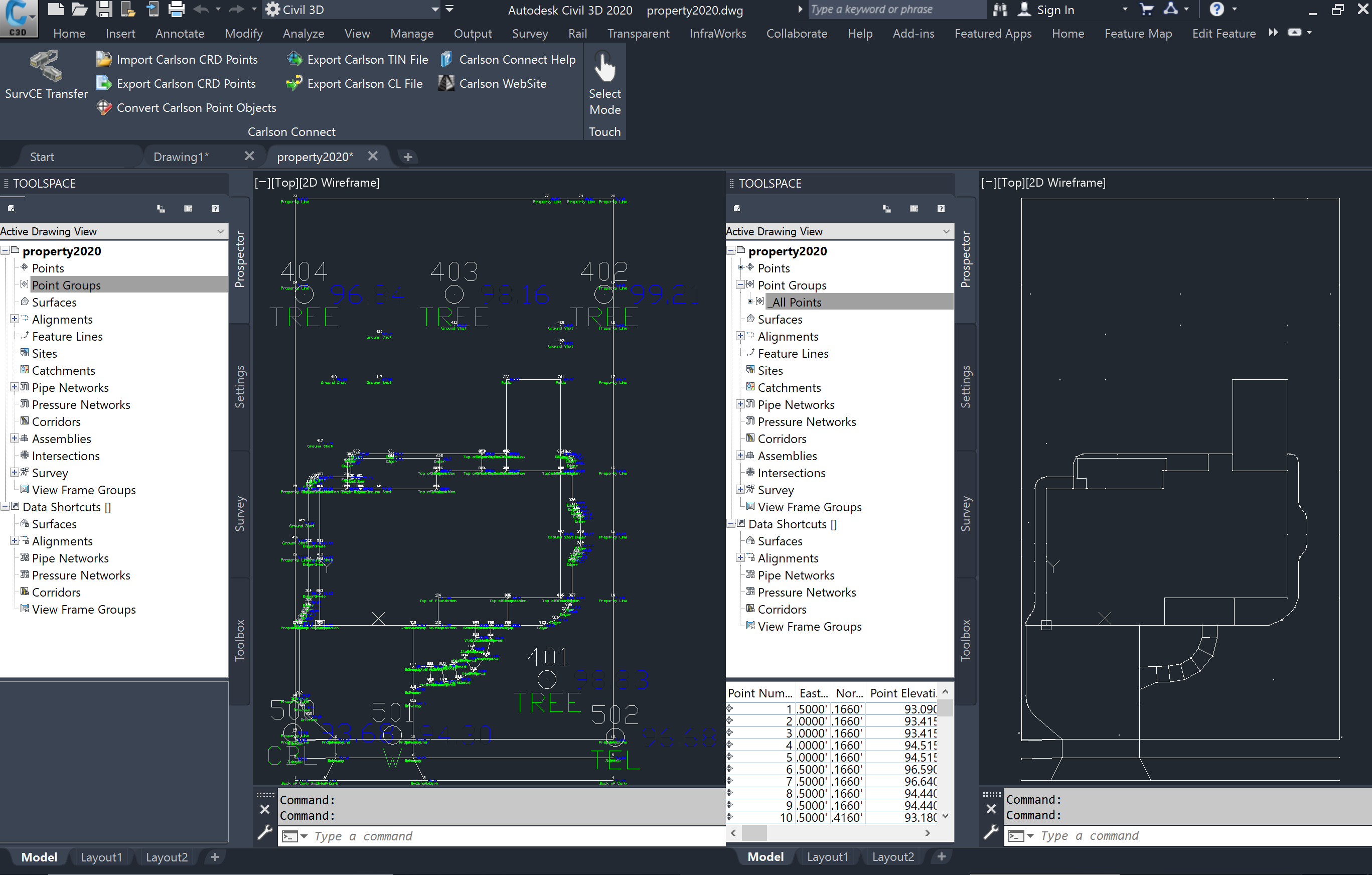This screenshot has height=875, width=1372.
Task: Switch to the Drawing1* document tab
Action: pyautogui.click(x=181, y=157)
